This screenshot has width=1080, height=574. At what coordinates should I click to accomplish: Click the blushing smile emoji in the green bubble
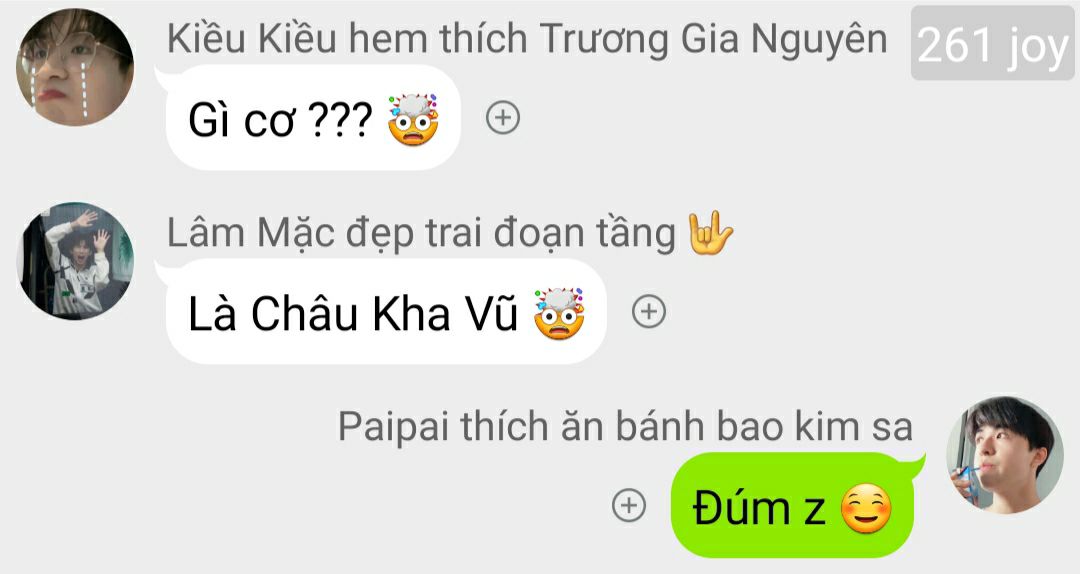[866, 509]
